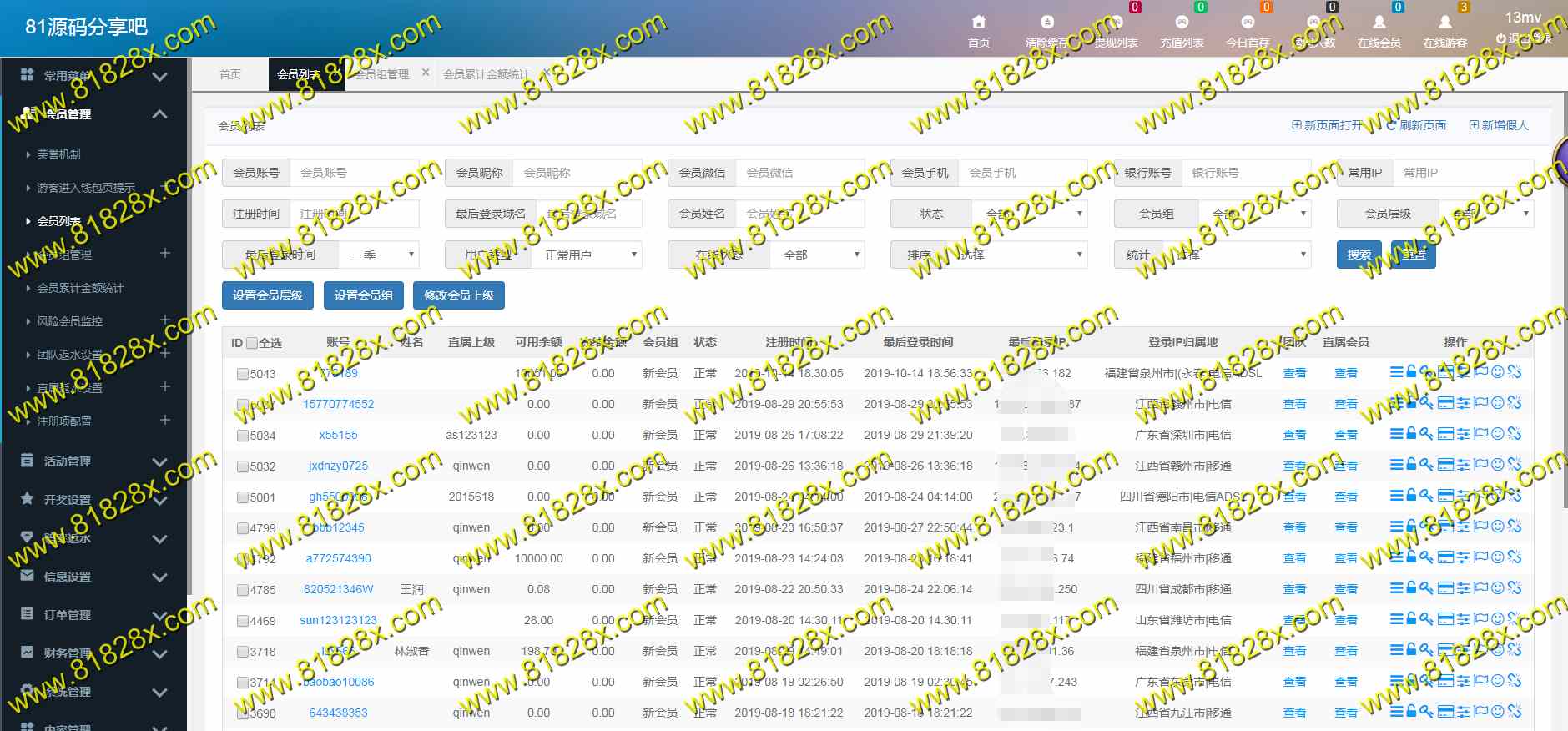1568x731 pixels.
Task: Select 风险会员监控 in the sidebar
Action: pos(70,321)
